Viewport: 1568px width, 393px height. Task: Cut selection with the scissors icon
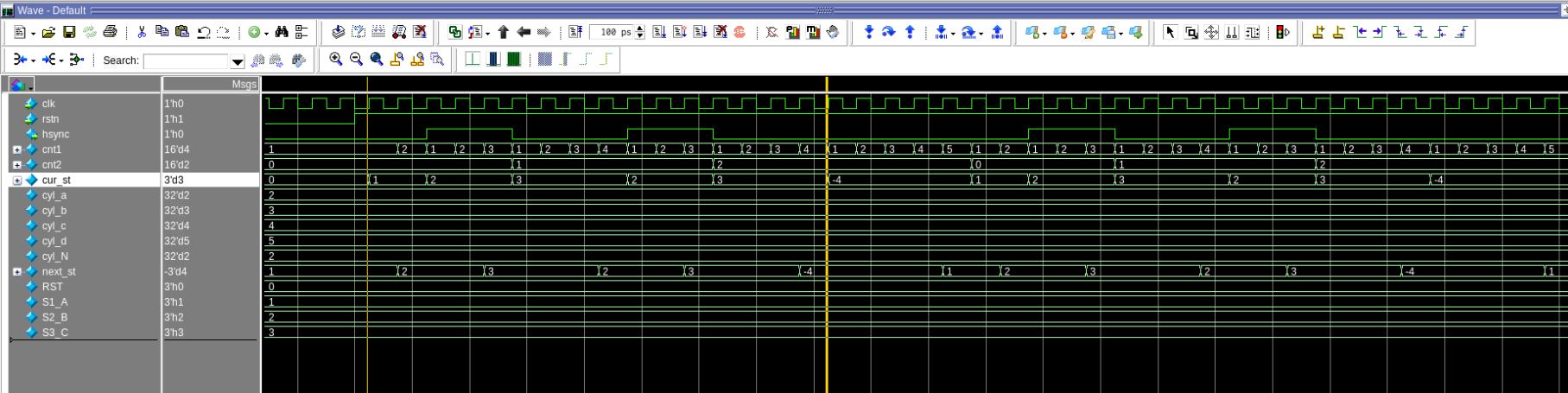pos(142,32)
